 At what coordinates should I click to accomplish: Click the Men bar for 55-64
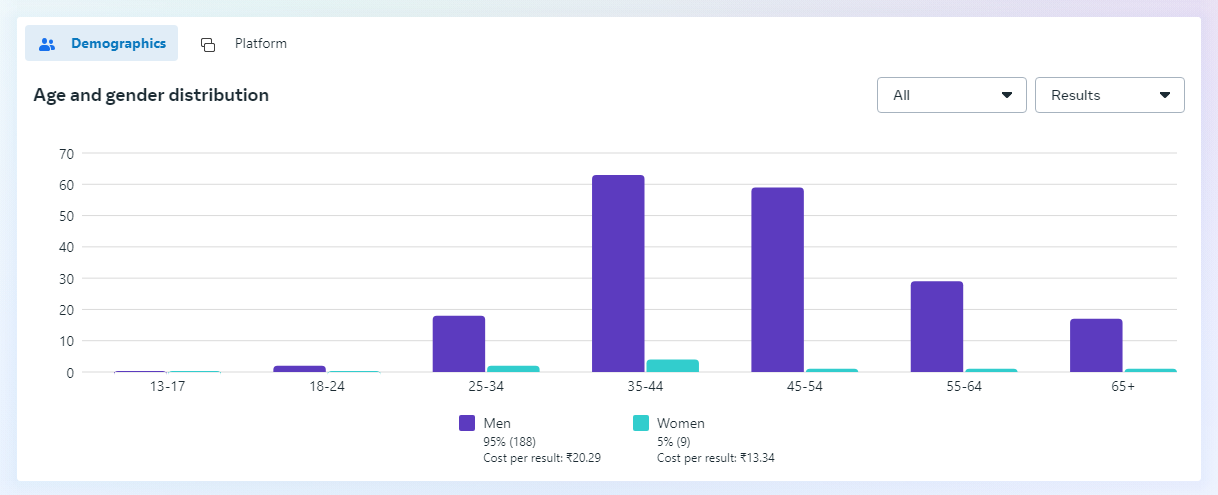937,326
